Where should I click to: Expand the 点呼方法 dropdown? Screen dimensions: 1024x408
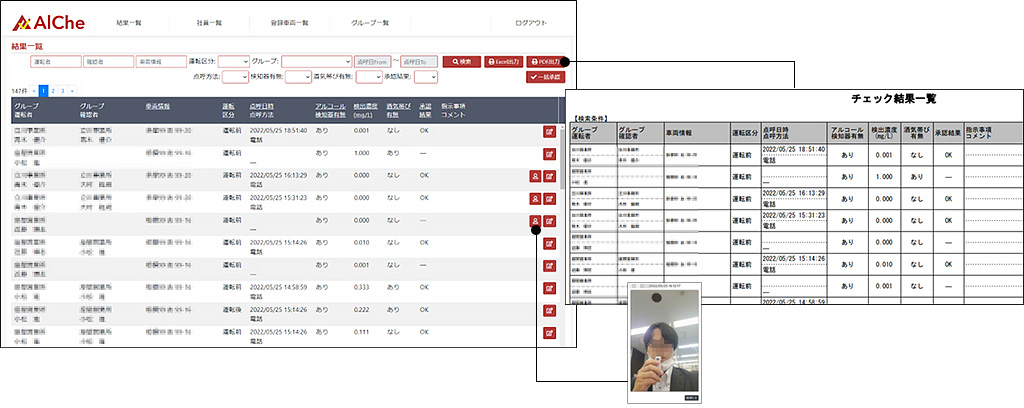tap(235, 76)
